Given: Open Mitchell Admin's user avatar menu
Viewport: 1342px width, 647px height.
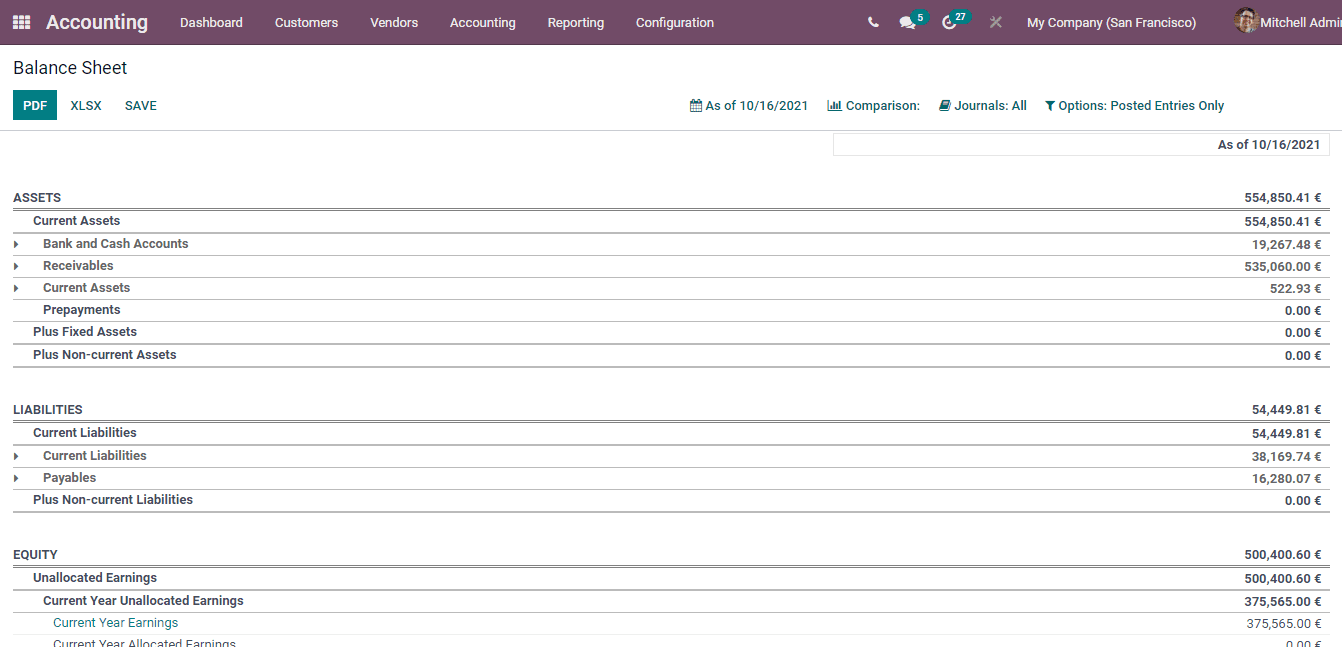Looking at the screenshot, I should (x=1246, y=21).
